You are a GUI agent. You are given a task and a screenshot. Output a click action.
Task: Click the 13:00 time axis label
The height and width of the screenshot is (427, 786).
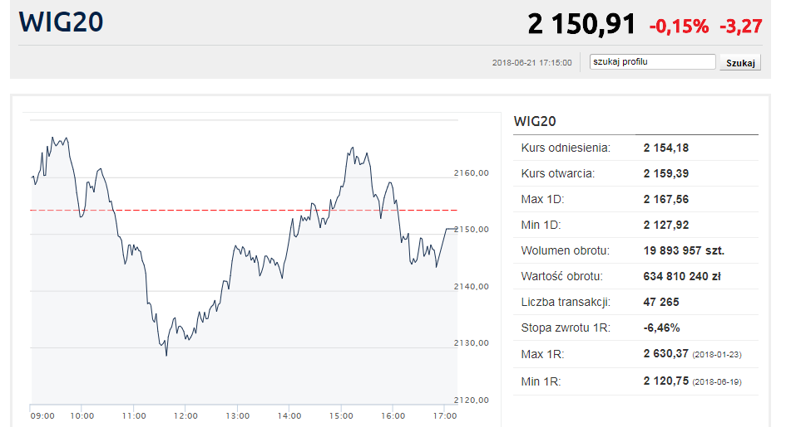[237, 415]
